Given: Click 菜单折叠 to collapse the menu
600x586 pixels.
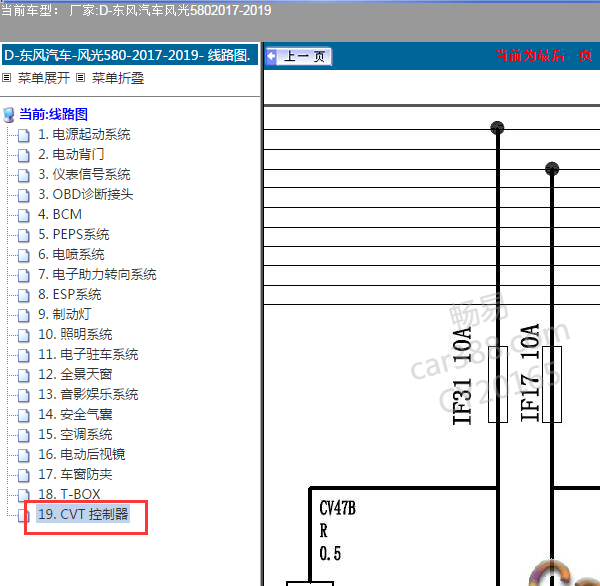Looking at the screenshot, I should (x=117, y=78).
